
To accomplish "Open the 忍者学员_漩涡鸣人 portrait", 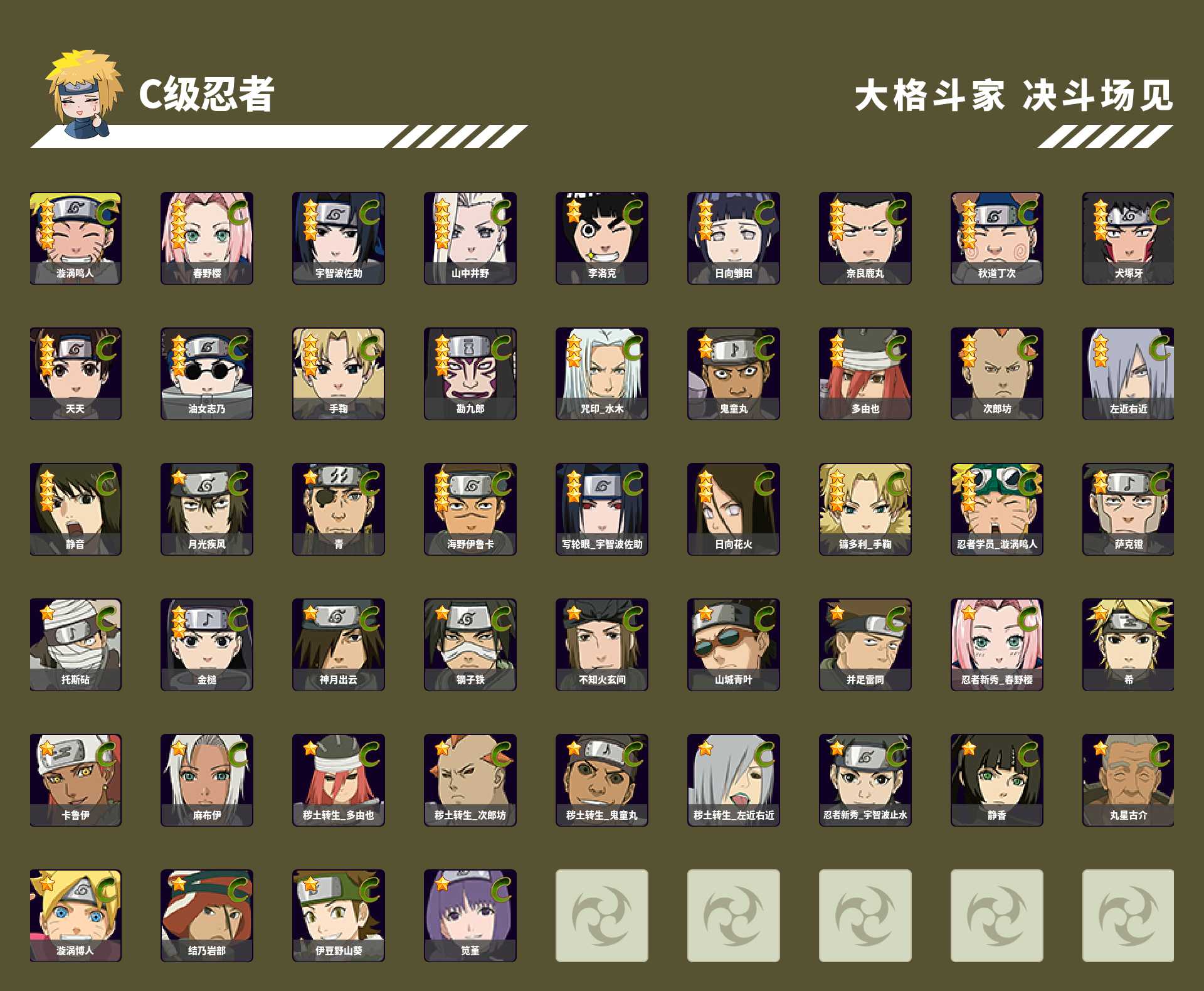I will point(997,509).
